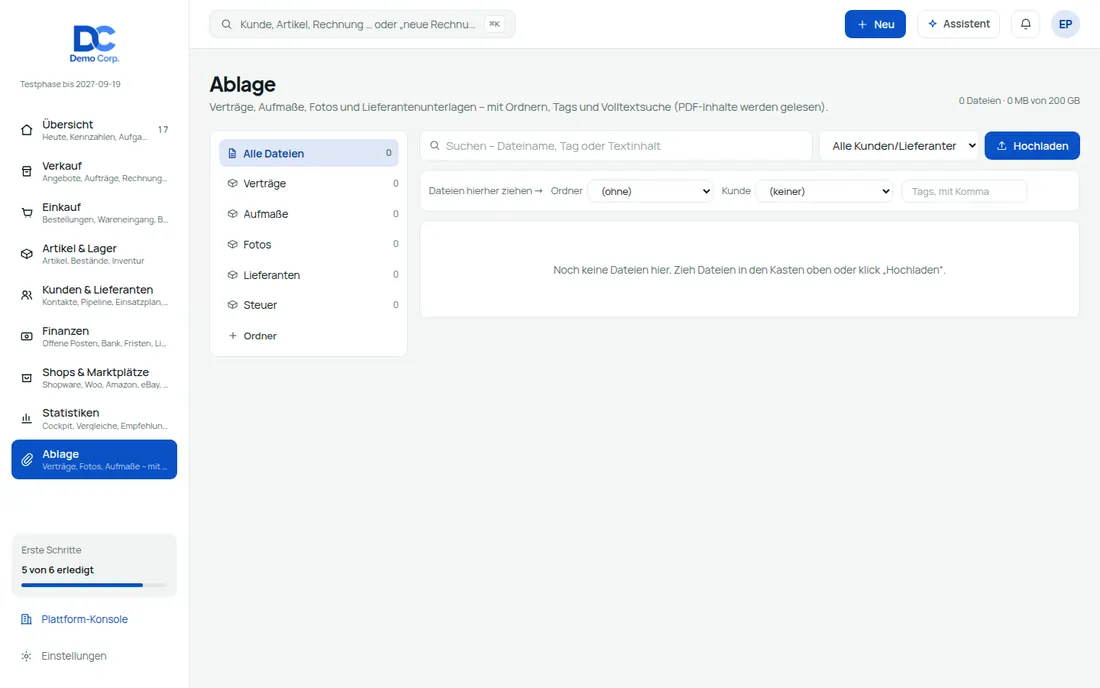The height and width of the screenshot is (688, 1100).
Task: Click the Verträge folder cube icon
Action: pyautogui.click(x=232, y=183)
